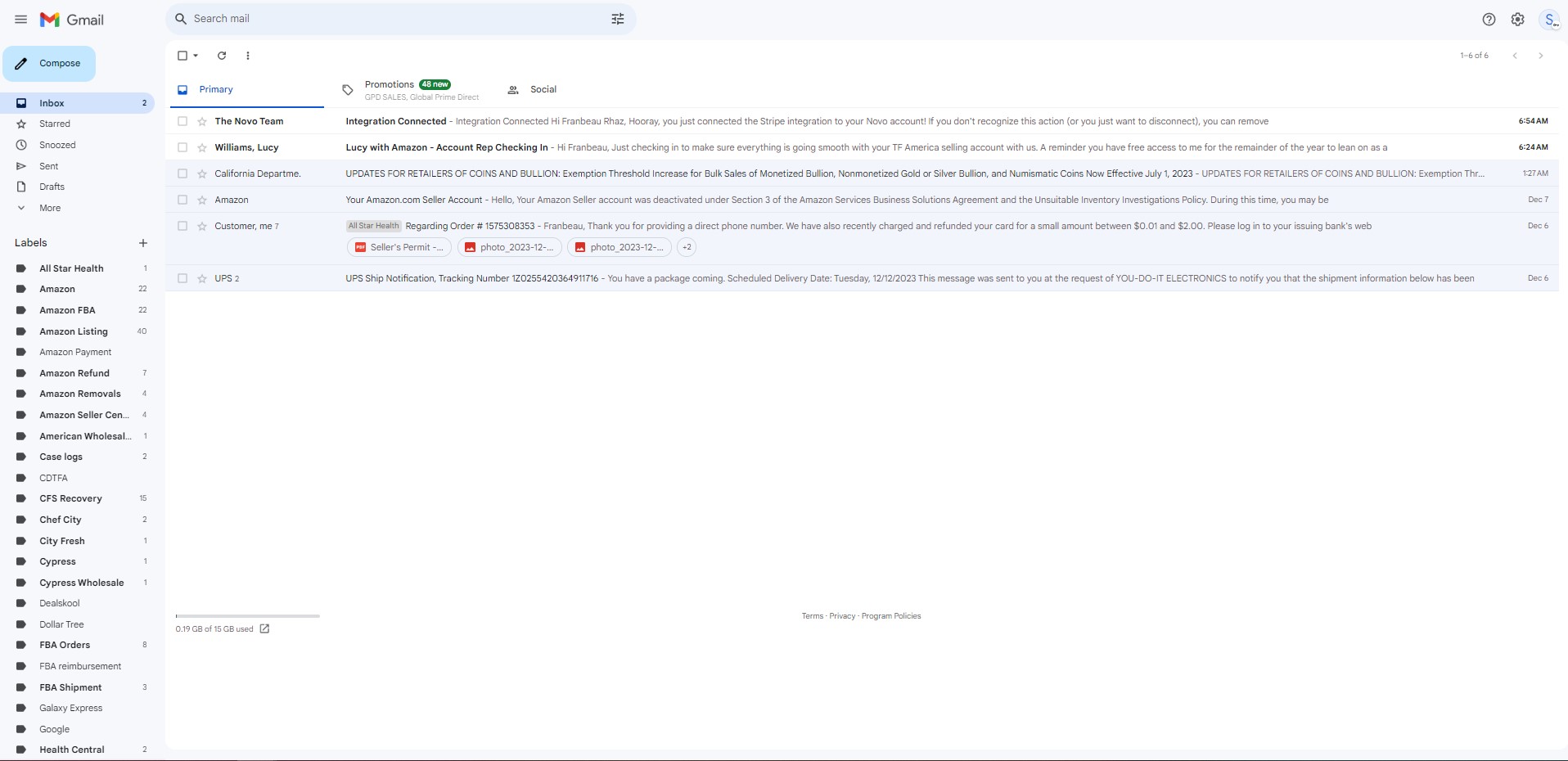
Task: Open the Inbox folder
Action: [77, 103]
